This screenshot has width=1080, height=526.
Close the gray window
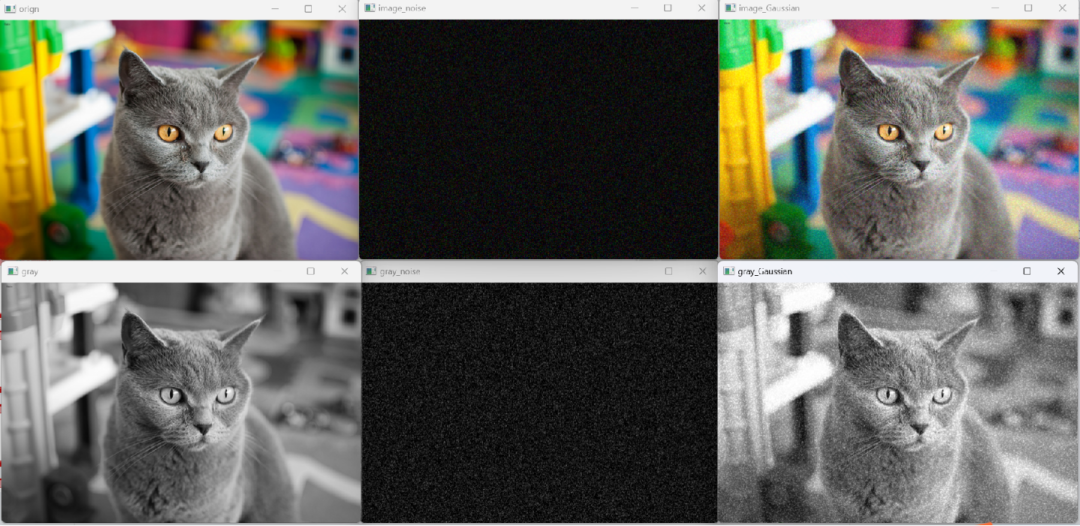(344, 271)
